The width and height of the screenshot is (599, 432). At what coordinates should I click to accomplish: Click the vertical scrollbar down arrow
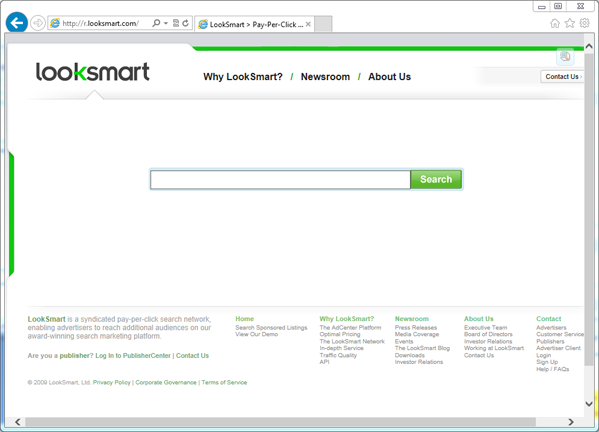(589, 403)
